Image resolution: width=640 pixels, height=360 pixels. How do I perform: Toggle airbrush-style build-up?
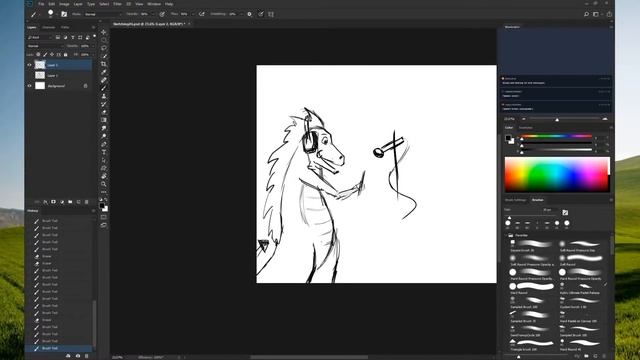point(202,14)
